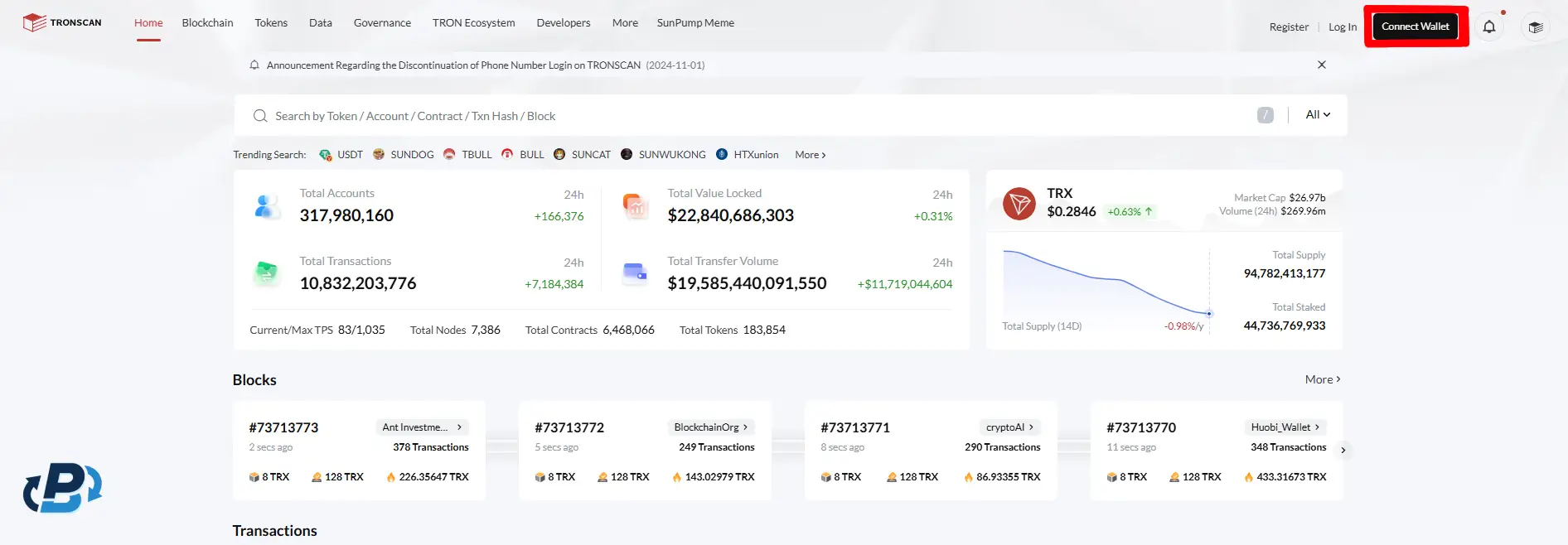Open the Governance menu
Viewport: 1568px width, 545px height.
click(382, 23)
